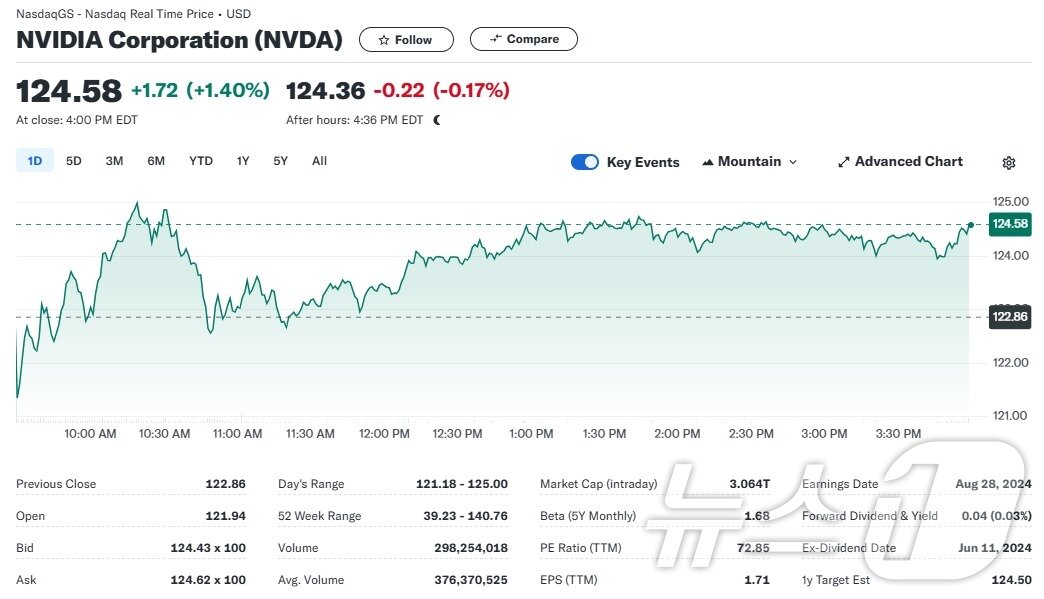This screenshot has width=1044, height=599.
Task: Follow NVIDIA Corporation stock
Action: point(405,40)
